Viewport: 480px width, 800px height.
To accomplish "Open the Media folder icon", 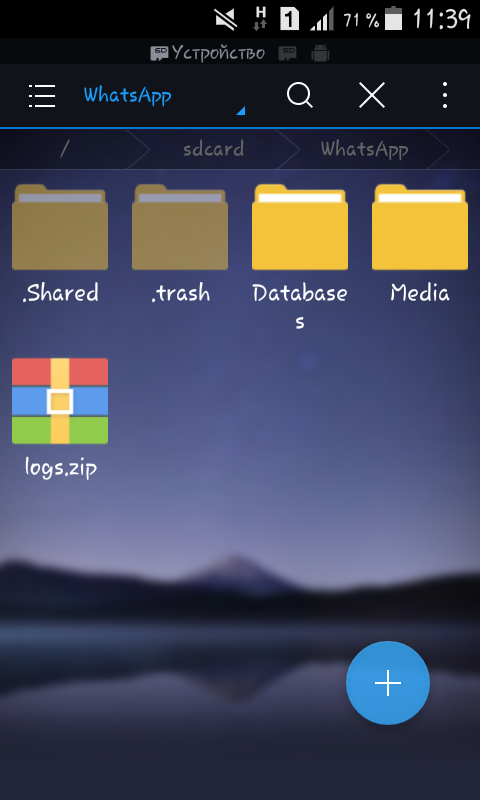I will 420,227.
